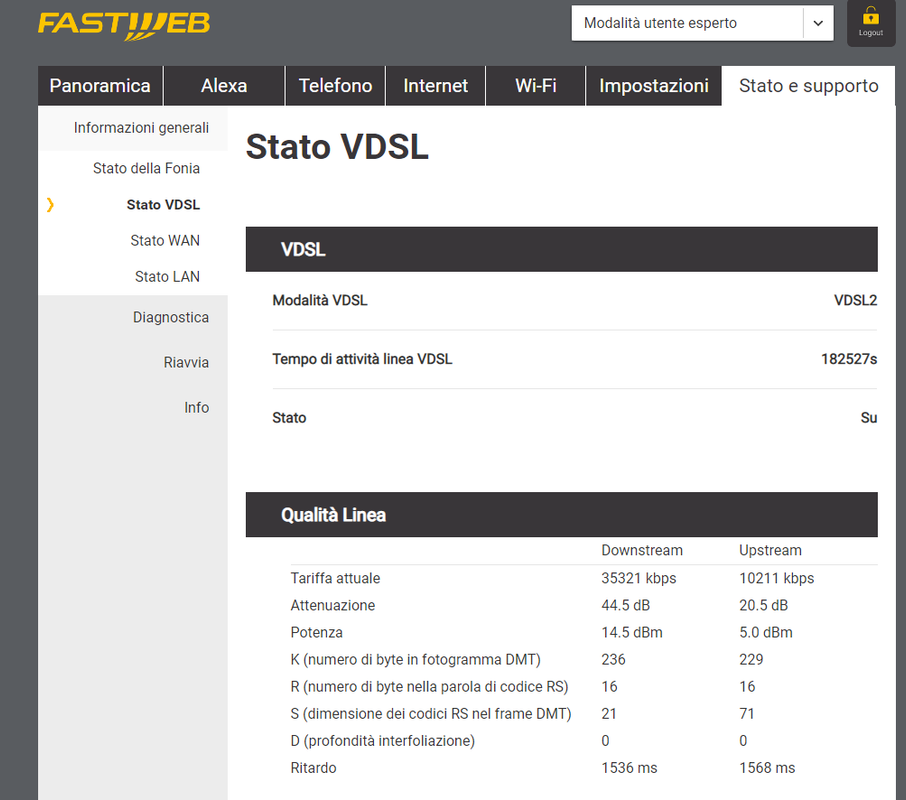Click the Stato value Su

pyautogui.click(x=868, y=418)
